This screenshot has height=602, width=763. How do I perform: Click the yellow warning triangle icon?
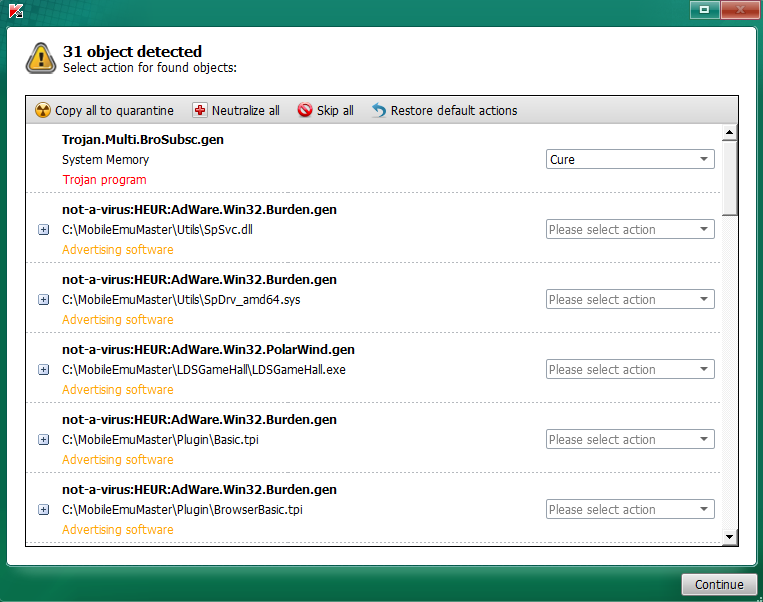pyautogui.click(x=41, y=58)
